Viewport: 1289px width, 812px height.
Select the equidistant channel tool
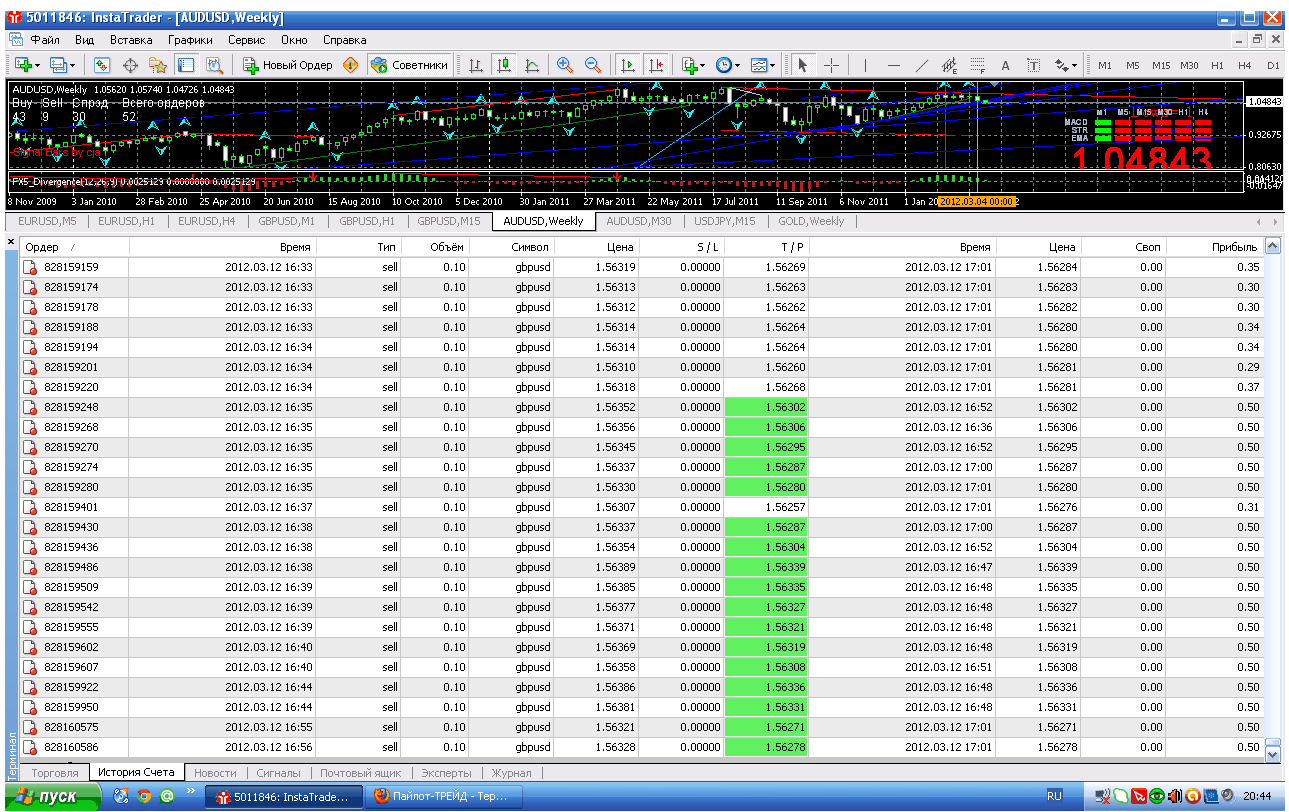950,65
